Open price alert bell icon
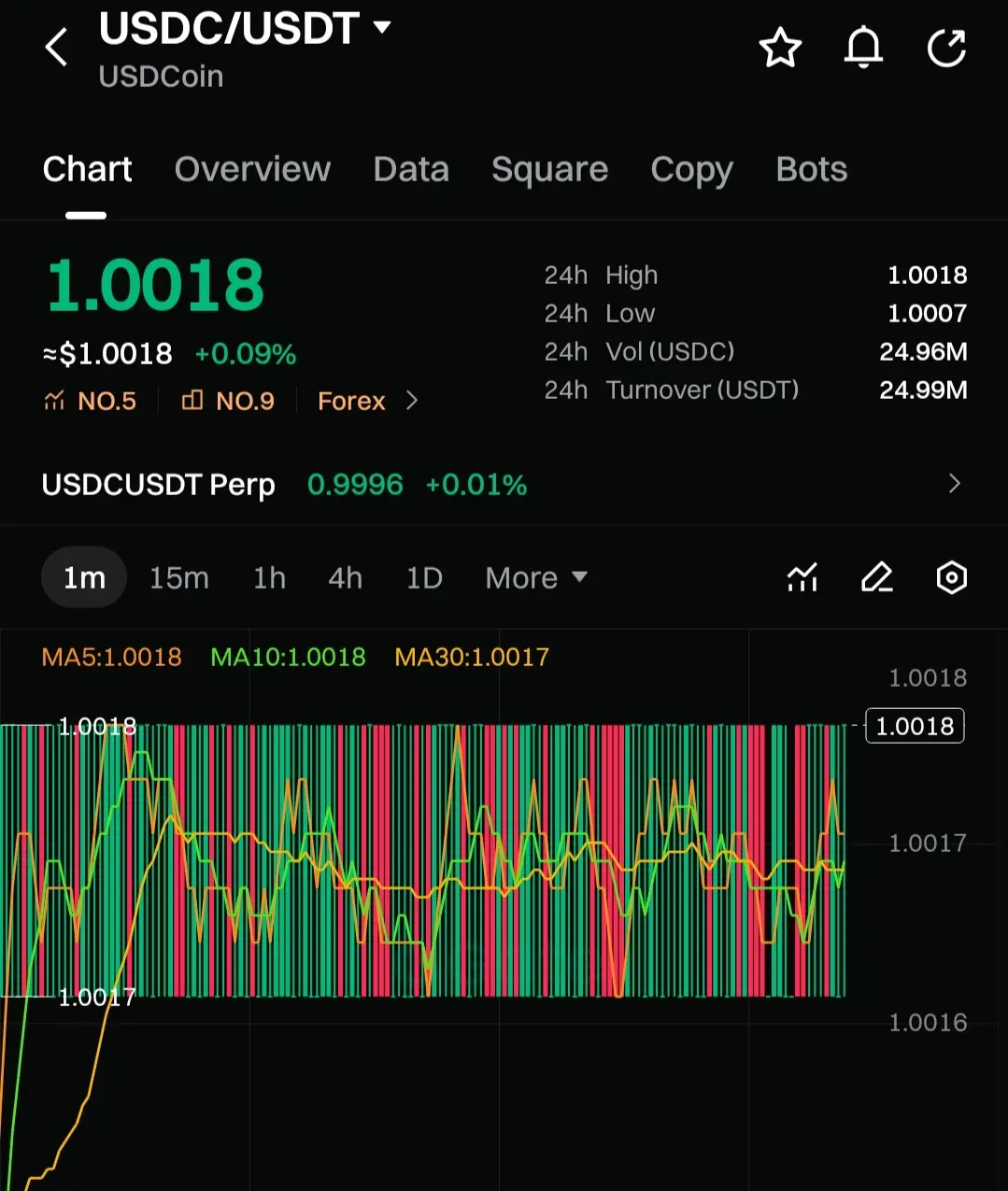1008x1191 pixels. pos(863,48)
